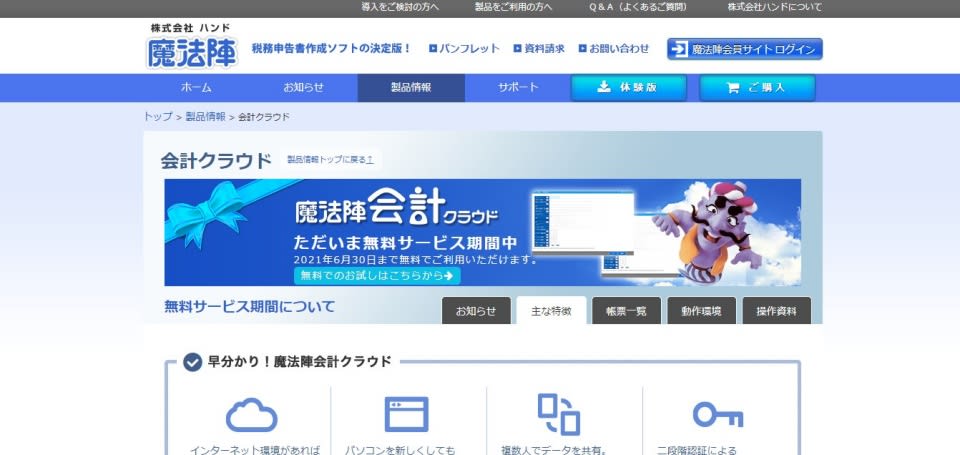Click 製品情報トップに戻る link
Screen dimensions: 960x455
(x=331, y=159)
